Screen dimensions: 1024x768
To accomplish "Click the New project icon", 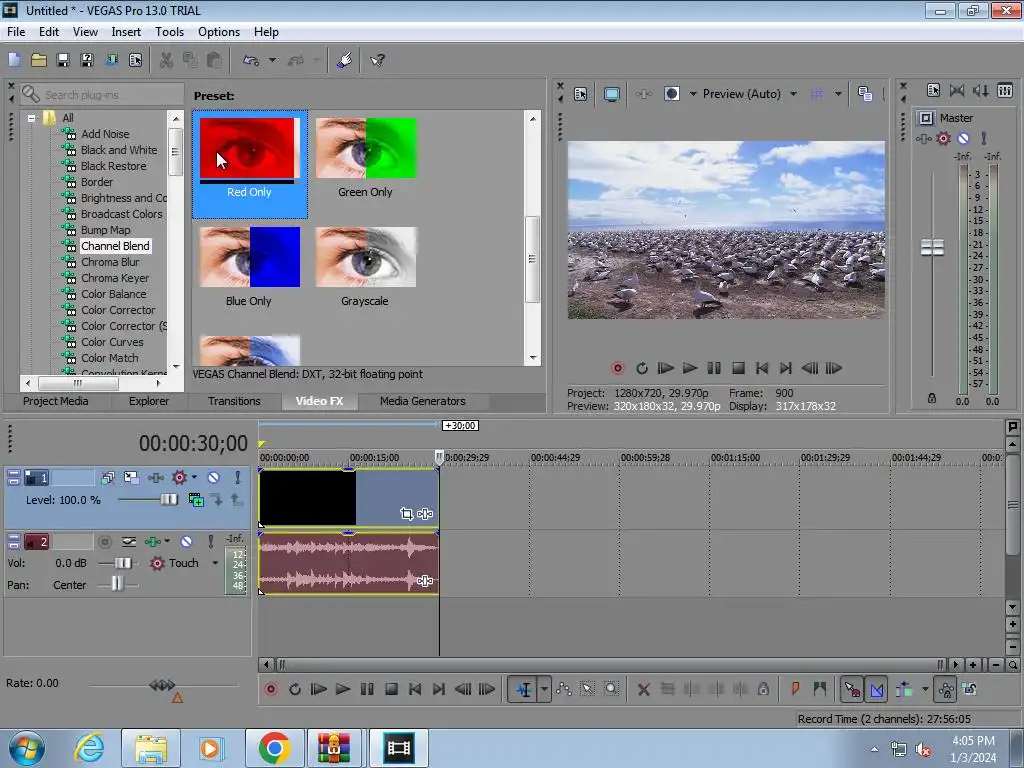I will coord(14,60).
